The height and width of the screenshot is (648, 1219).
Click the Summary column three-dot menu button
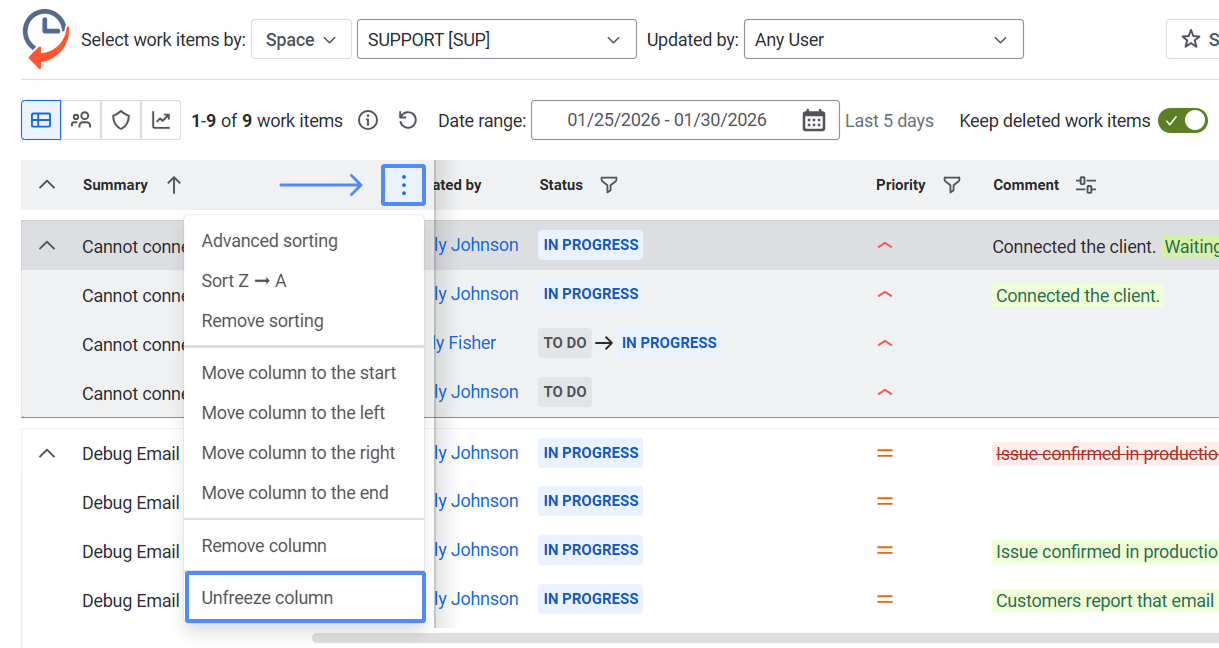(x=404, y=185)
